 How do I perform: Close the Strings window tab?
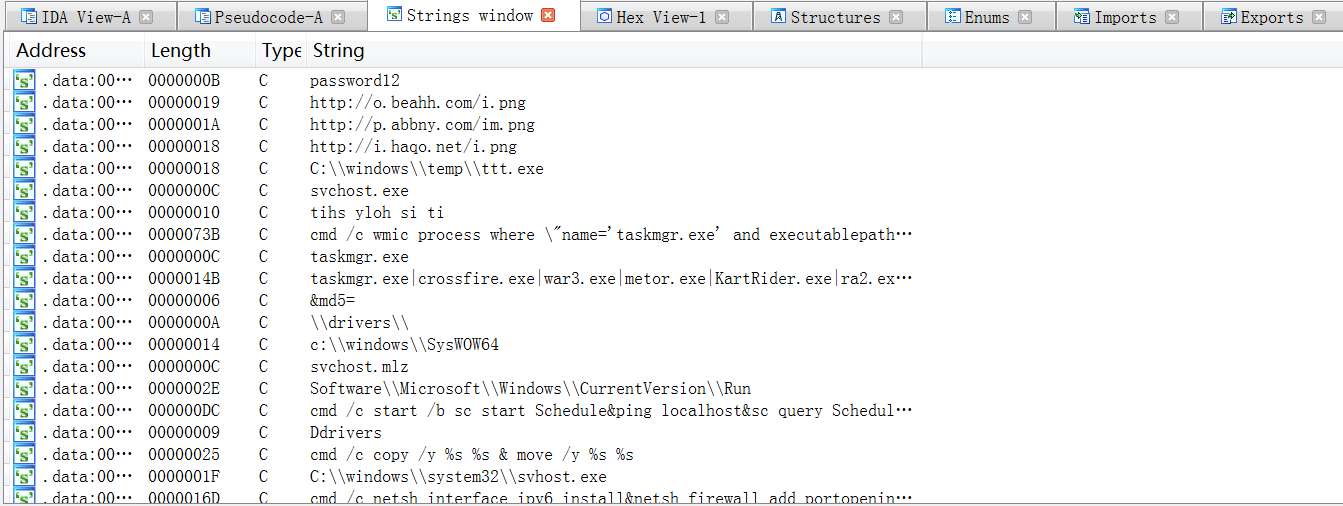[x=547, y=15]
